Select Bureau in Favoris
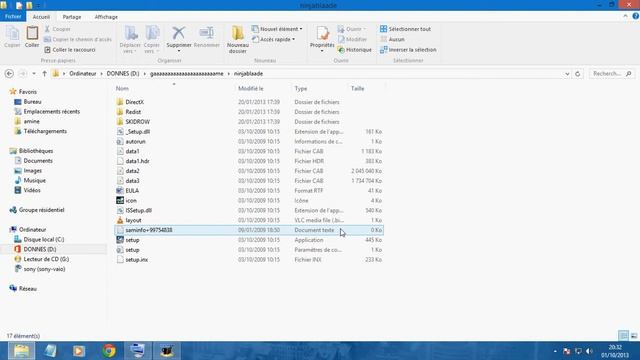Image resolution: width=640 pixels, height=360 pixels. point(32,102)
